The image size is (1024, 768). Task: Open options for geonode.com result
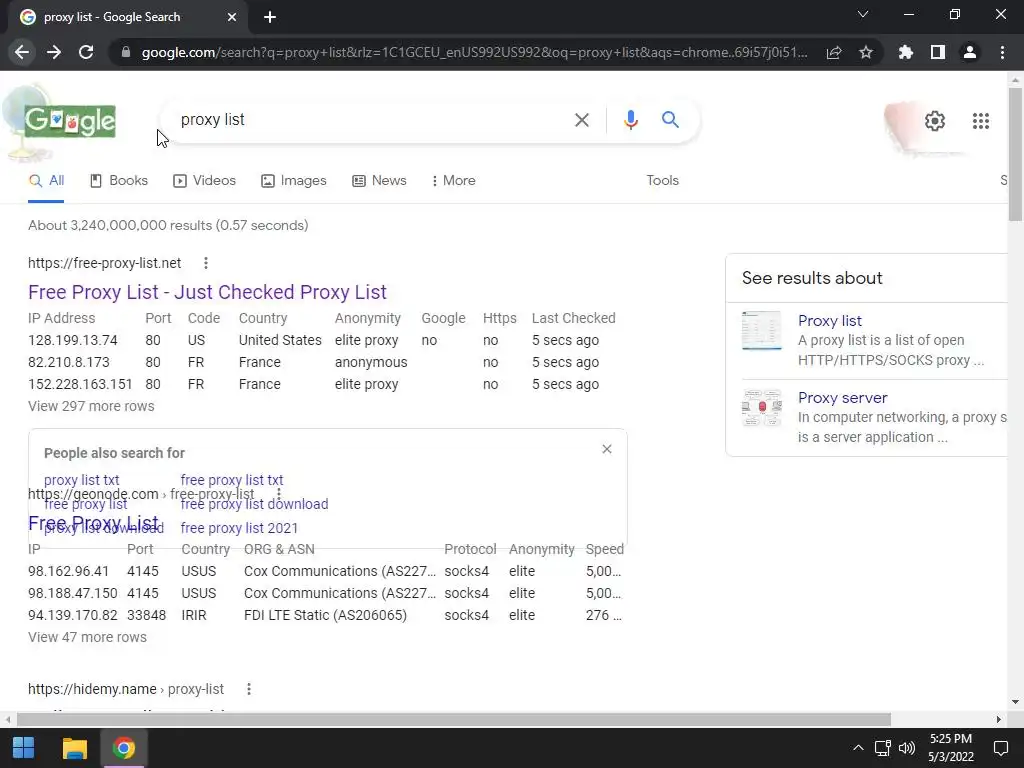point(279,494)
